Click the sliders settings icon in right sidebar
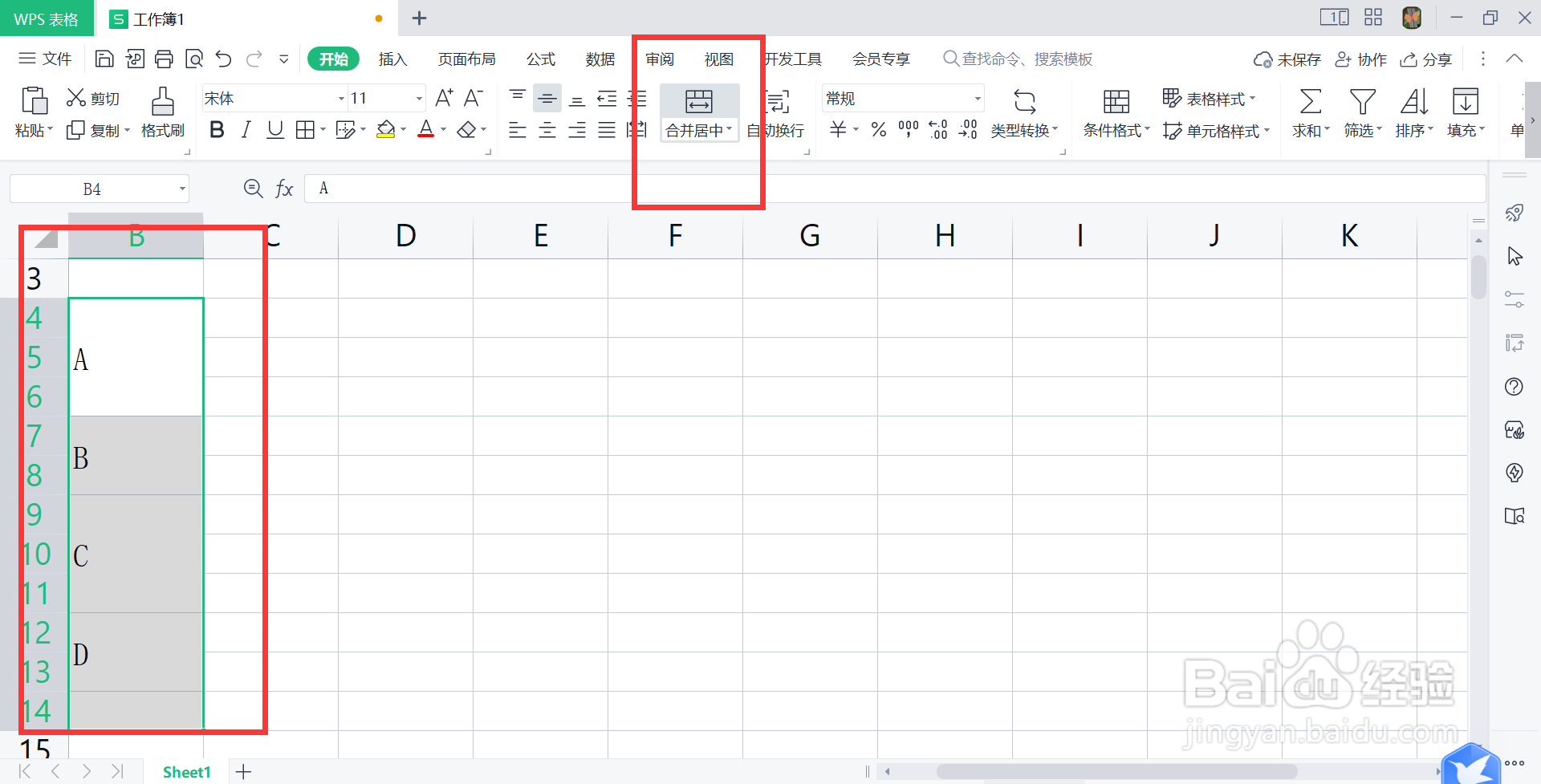 [1514, 299]
